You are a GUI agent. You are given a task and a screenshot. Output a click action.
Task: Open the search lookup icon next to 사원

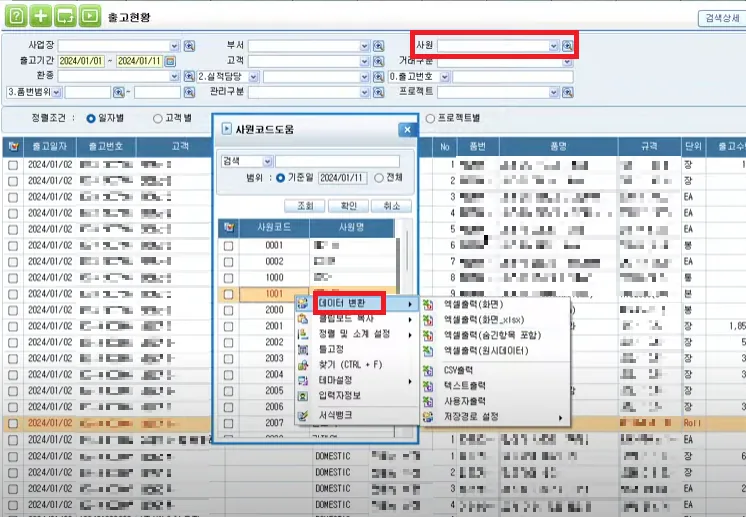pyautogui.click(x=567, y=46)
